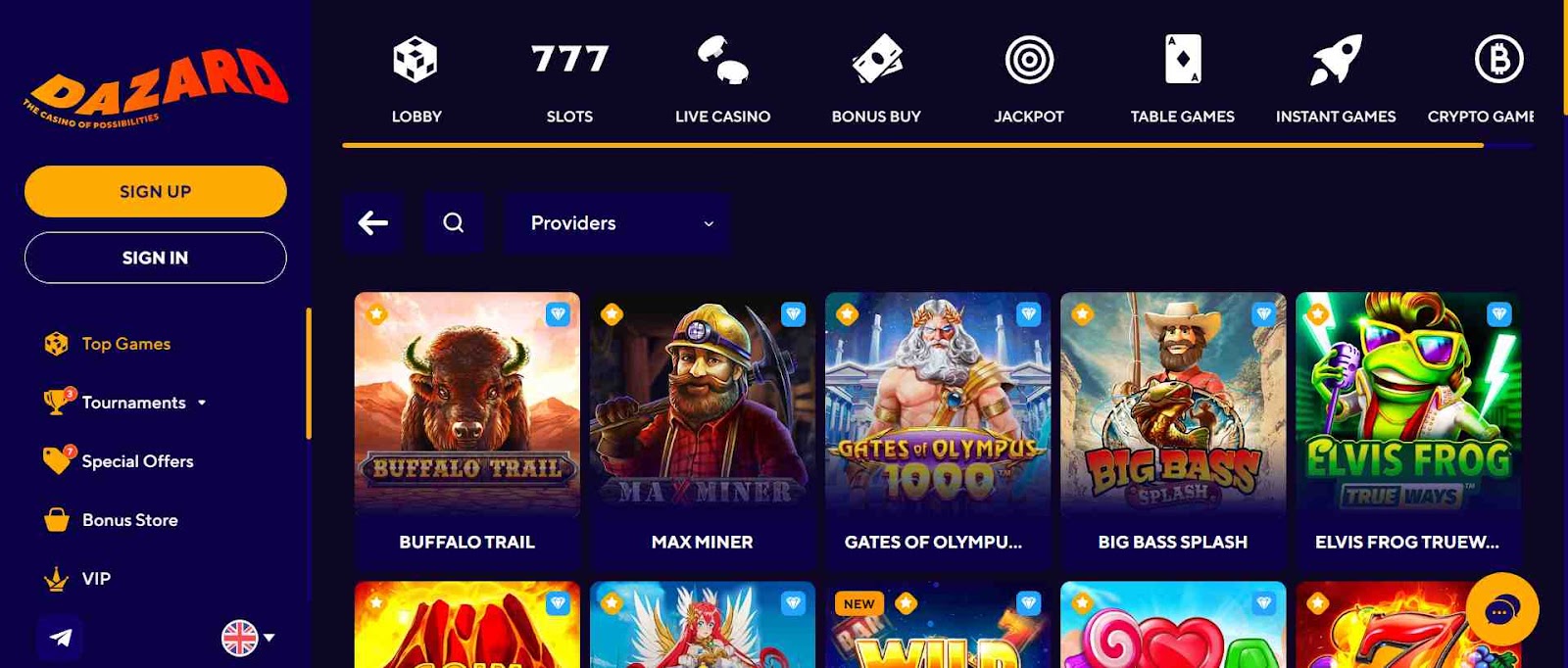Toggle favorite star on Max Miner
Image resolution: width=1568 pixels, height=668 pixels.
click(612, 313)
